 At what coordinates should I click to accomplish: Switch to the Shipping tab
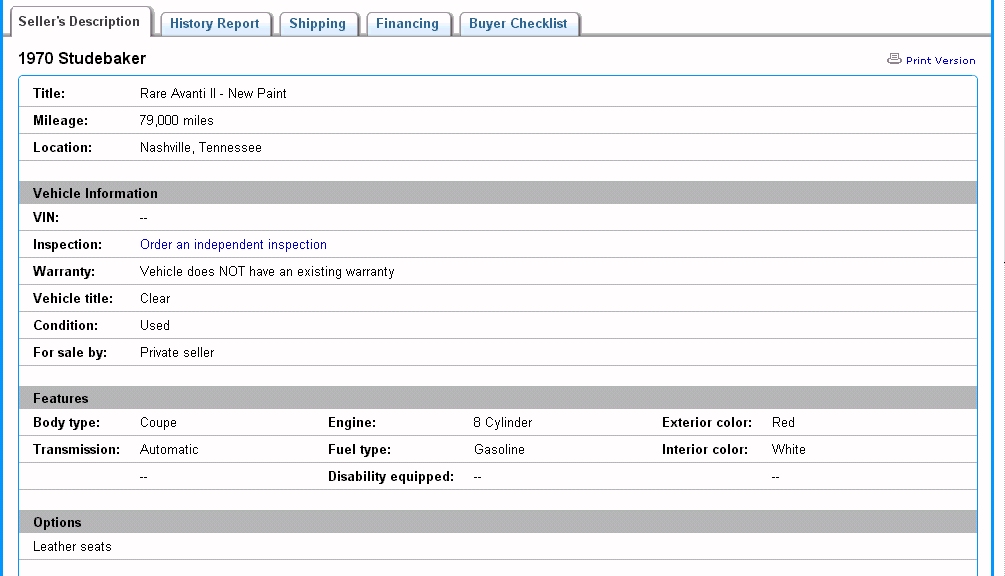click(317, 24)
